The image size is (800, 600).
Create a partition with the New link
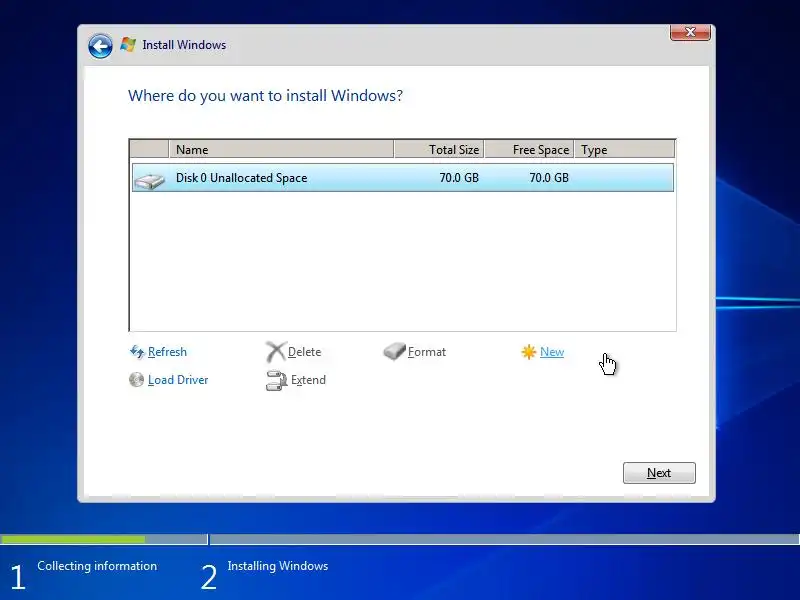552,352
